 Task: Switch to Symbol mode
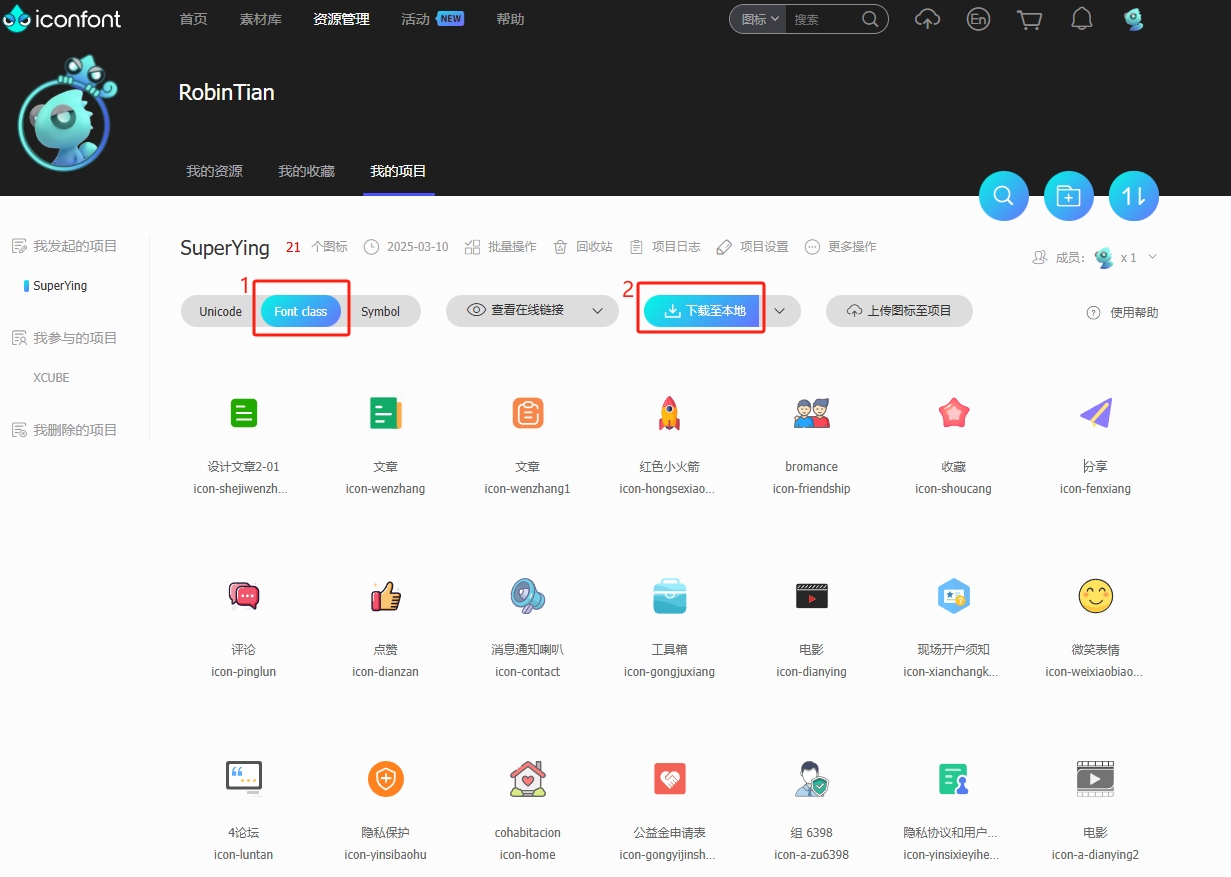[x=383, y=311]
